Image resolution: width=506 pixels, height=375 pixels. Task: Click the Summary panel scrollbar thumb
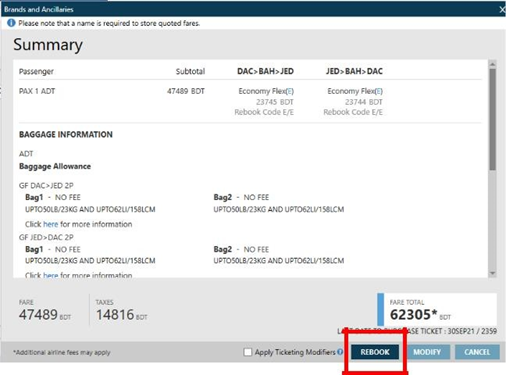click(493, 119)
